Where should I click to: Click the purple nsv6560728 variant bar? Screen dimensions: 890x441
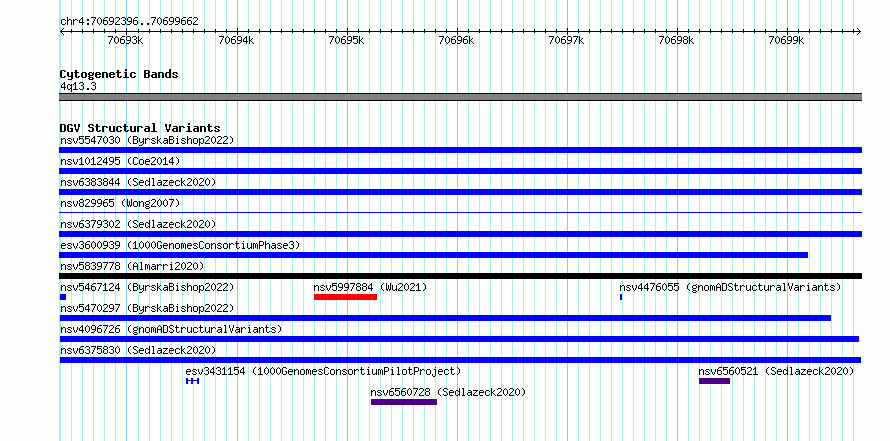pyautogui.click(x=404, y=402)
